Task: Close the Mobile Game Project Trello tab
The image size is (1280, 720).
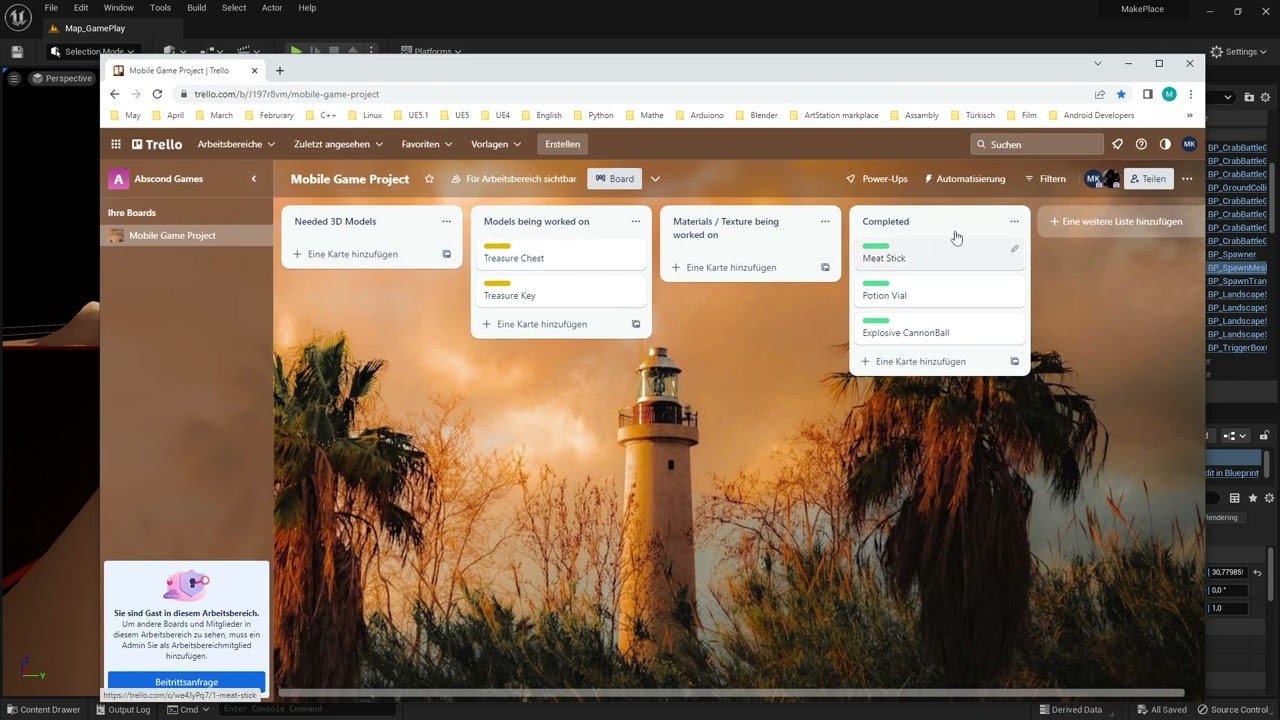Action: (x=255, y=70)
